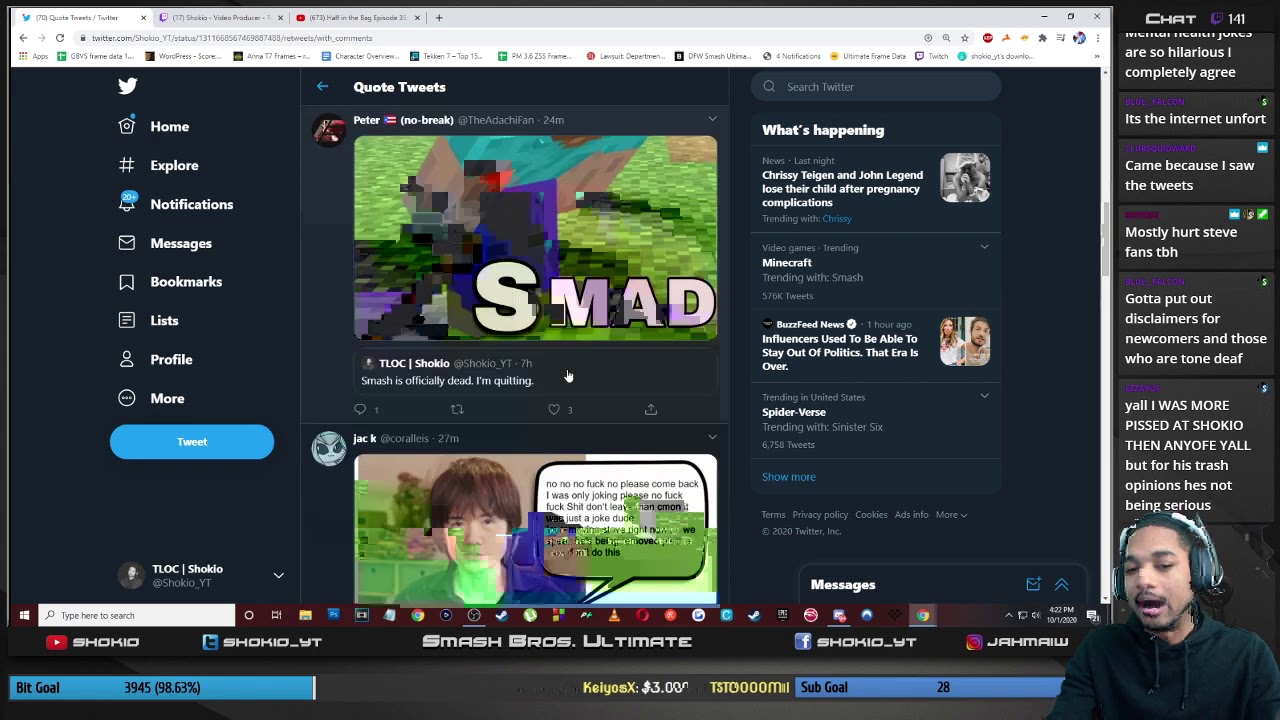Expand the Messages drawer
1280x720 pixels.
pos(1062,585)
